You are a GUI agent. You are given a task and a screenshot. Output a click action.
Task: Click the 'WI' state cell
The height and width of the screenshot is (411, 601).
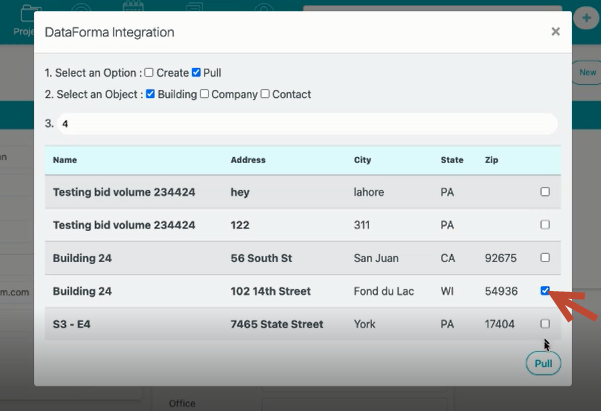coord(447,291)
